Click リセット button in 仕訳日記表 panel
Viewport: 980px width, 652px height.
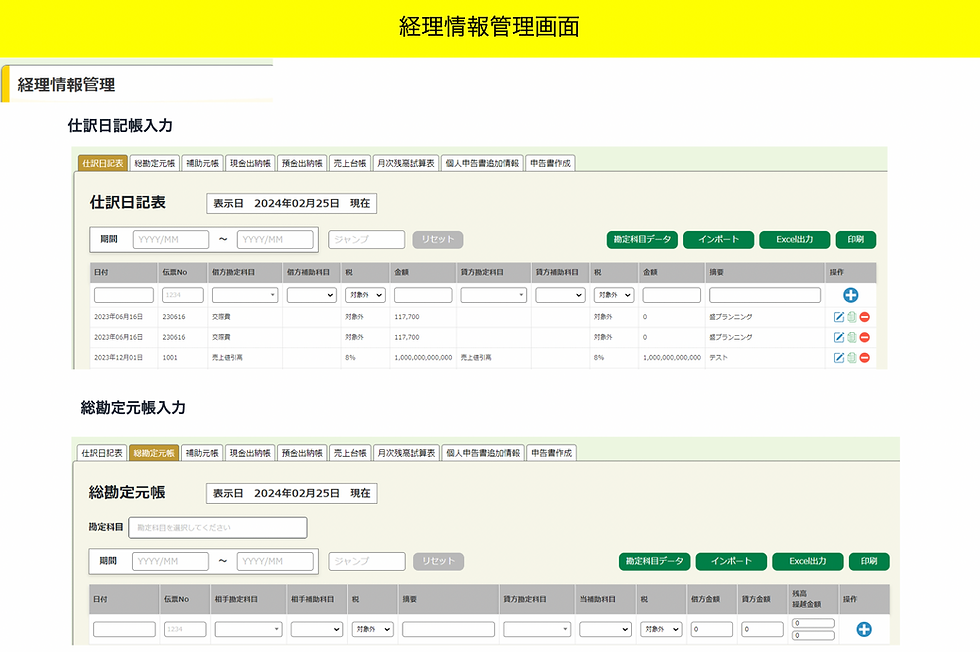(x=438, y=239)
